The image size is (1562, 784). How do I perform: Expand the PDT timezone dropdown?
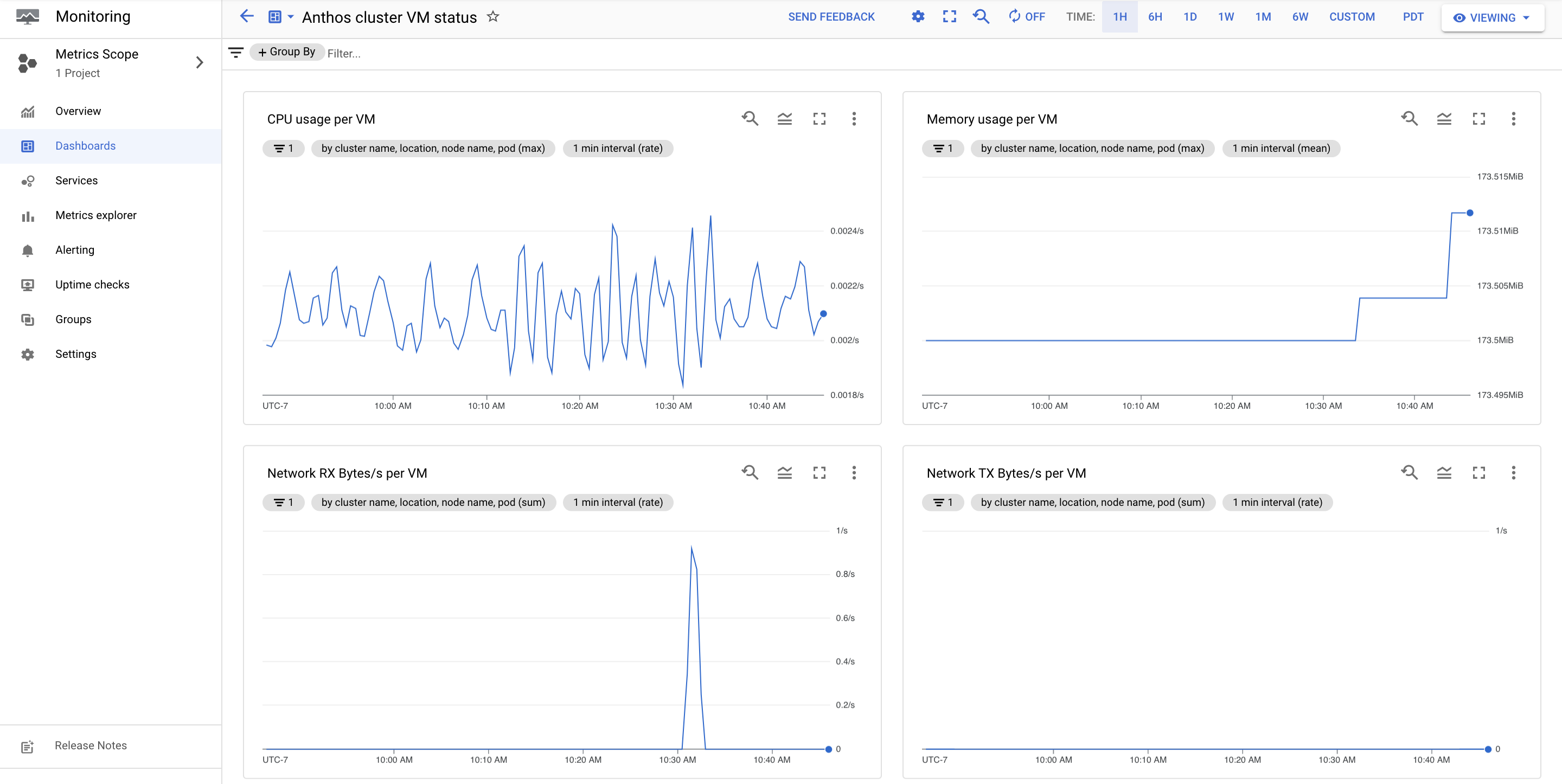pyautogui.click(x=1413, y=17)
